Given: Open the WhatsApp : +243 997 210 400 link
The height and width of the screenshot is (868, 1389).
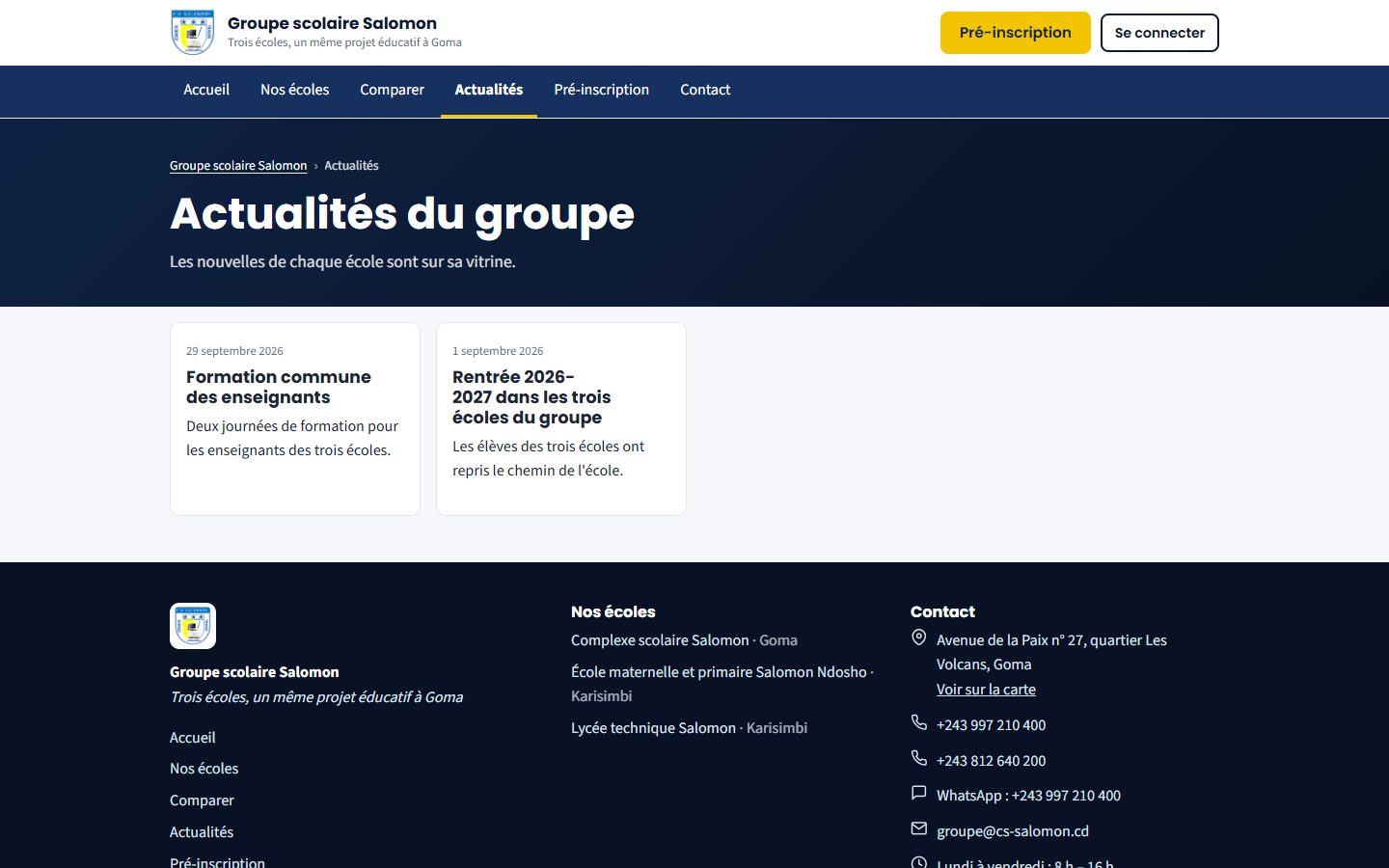Looking at the screenshot, I should (1028, 796).
